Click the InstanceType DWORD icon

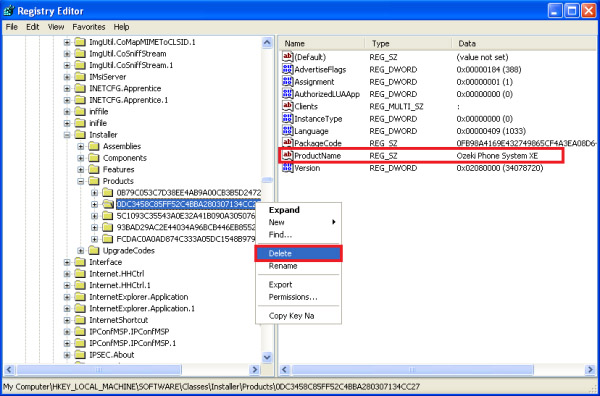tap(287, 119)
